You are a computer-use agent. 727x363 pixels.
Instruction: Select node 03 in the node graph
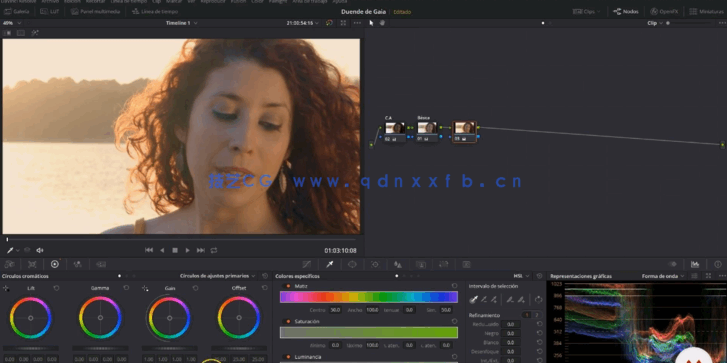click(464, 132)
